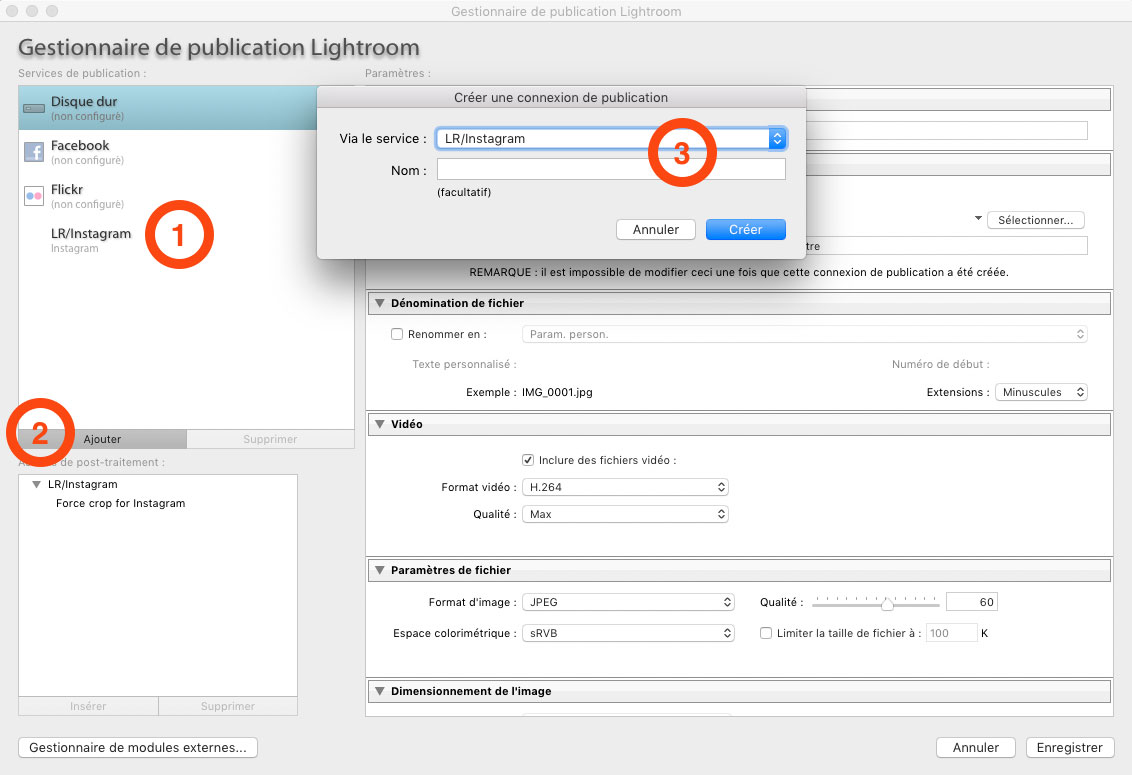Open Gestionnaire de modules externes
Viewport: 1132px width, 775px height.
[138, 747]
